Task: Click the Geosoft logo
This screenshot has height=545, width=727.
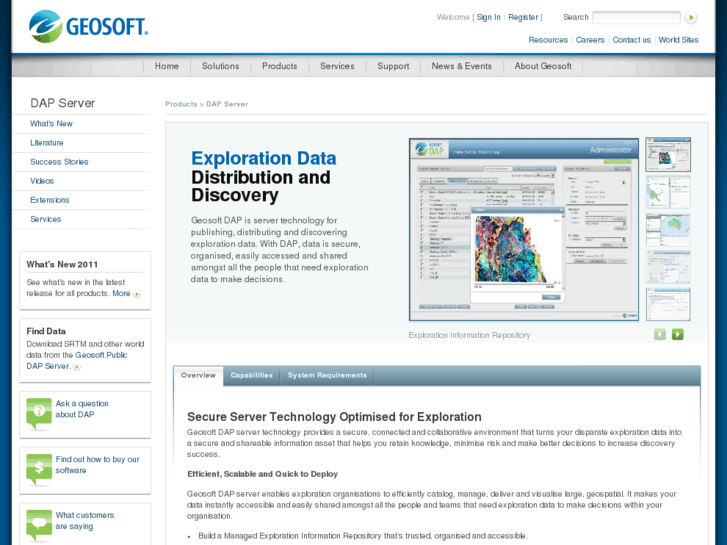Action: click(89, 26)
